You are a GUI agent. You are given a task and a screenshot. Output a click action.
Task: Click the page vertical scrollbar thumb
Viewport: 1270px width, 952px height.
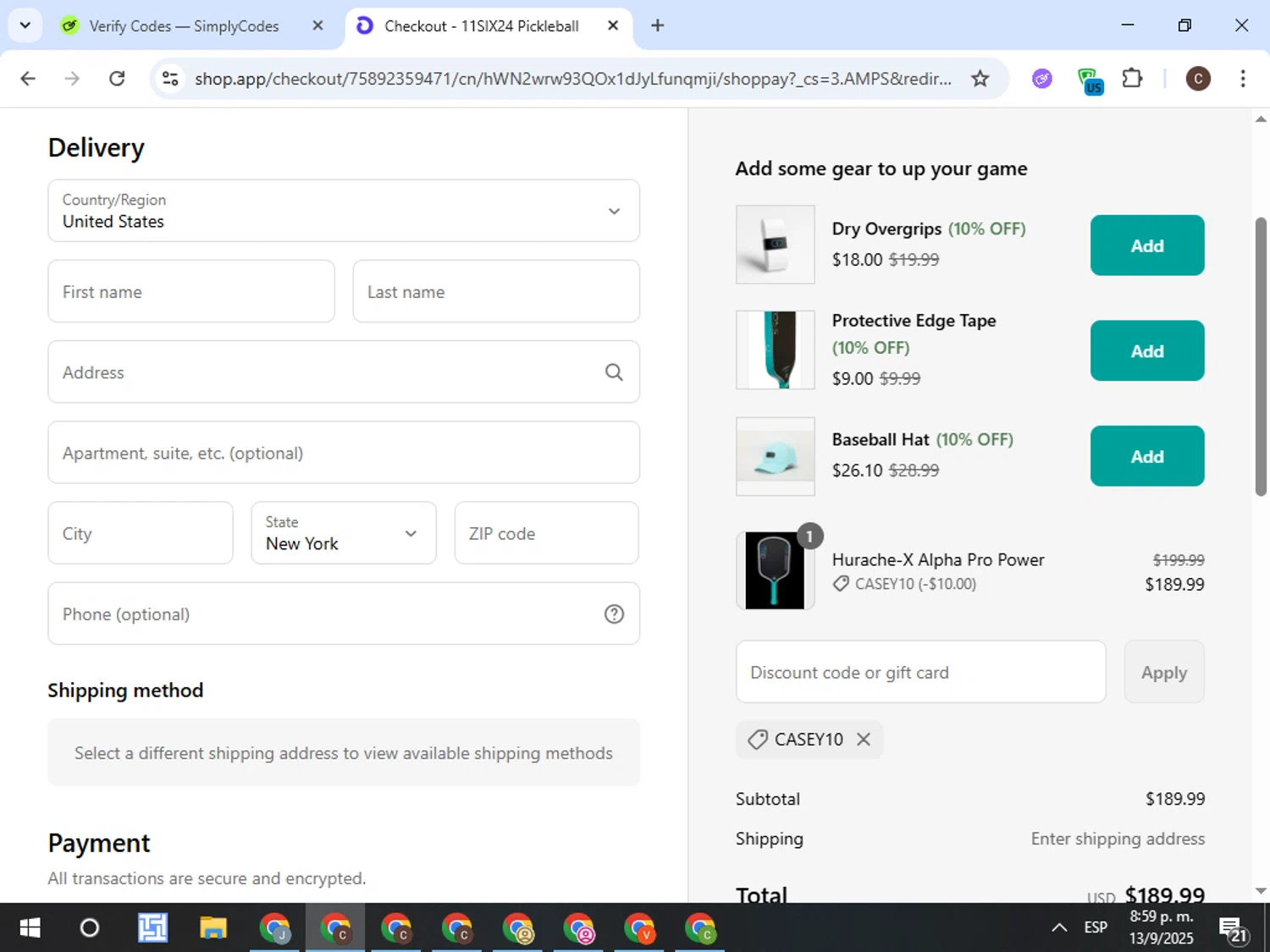pyautogui.click(x=1261, y=357)
